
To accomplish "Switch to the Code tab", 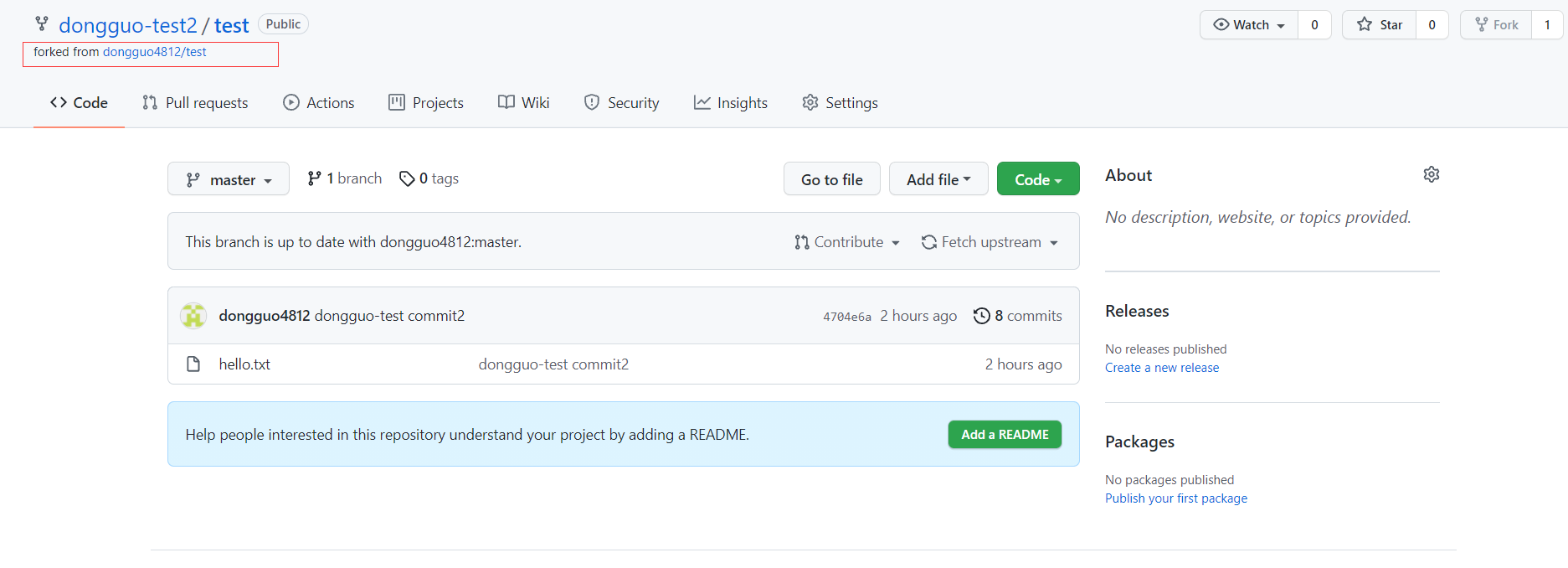I will coord(79,103).
